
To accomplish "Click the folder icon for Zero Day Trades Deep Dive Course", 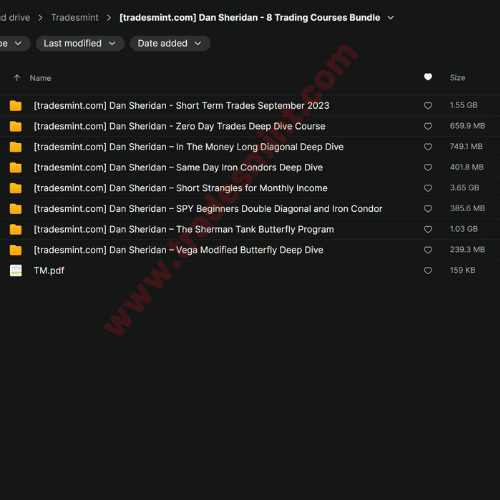I will pyautogui.click(x=16, y=126).
